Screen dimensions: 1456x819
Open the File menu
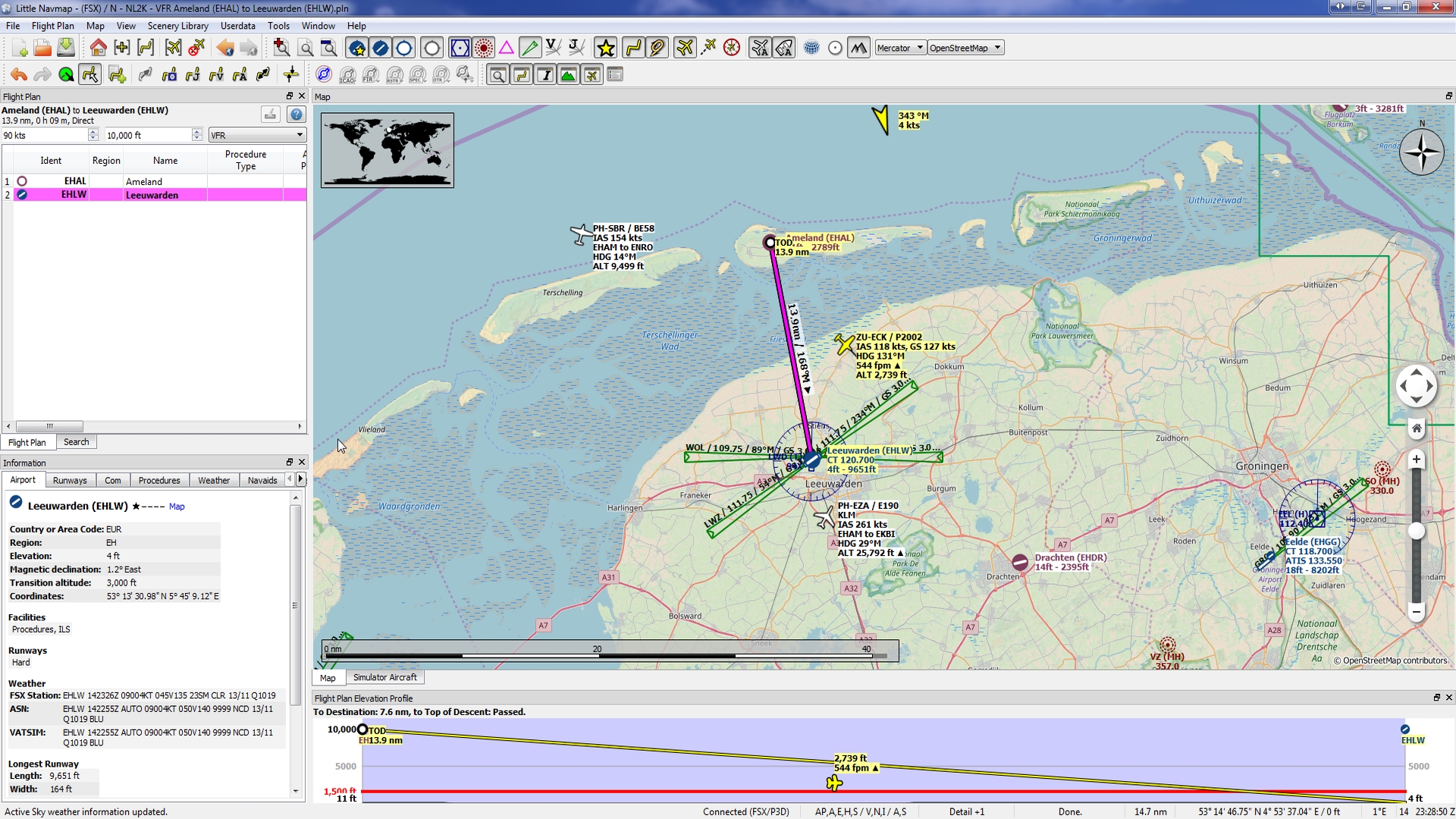(13, 26)
